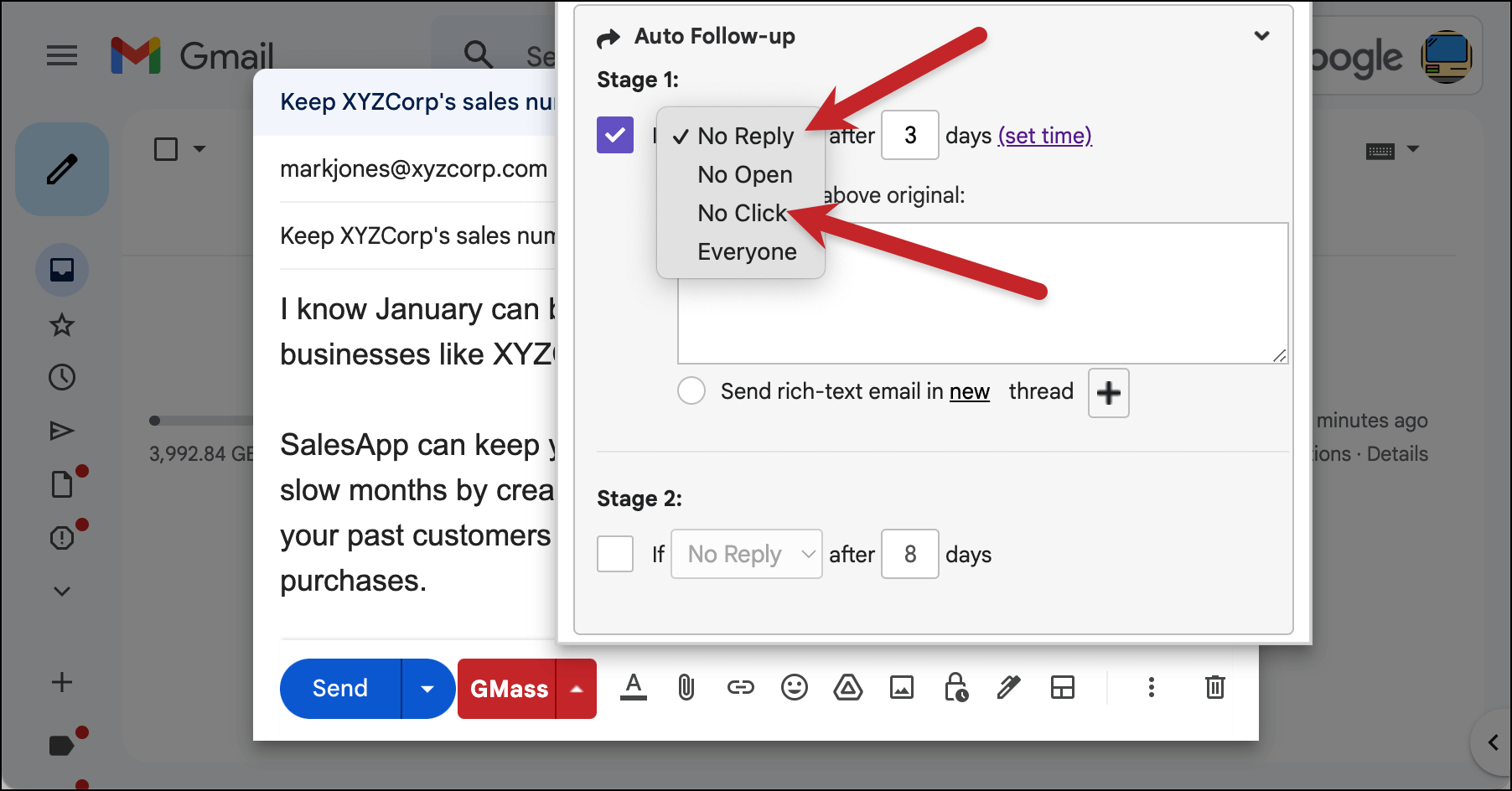Image resolution: width=1512 pixels, height=791 pixels.
Task: Expand side panel arrow at bottom right
Action: (x=1493, y=742)
